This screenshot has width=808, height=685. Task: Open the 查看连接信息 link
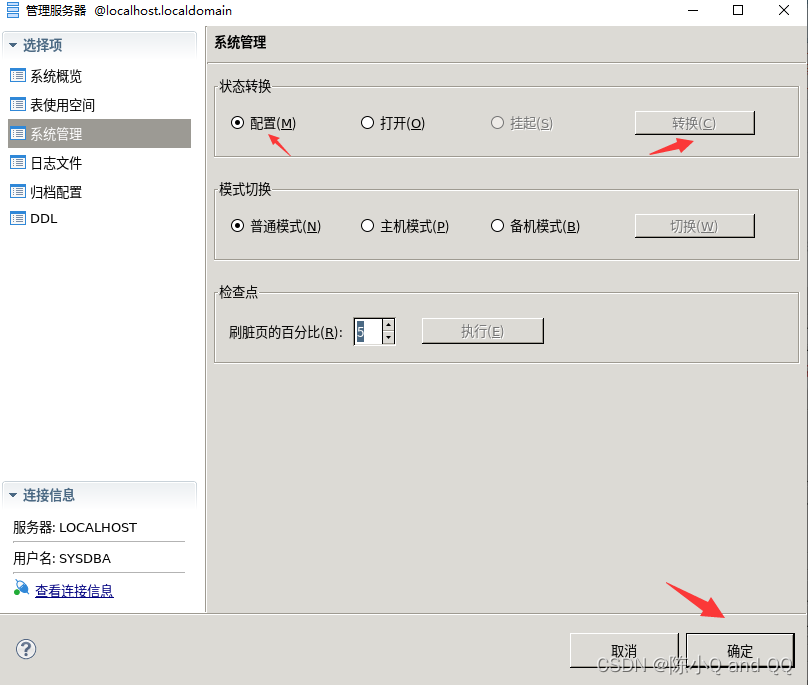(x=74, y=591)
